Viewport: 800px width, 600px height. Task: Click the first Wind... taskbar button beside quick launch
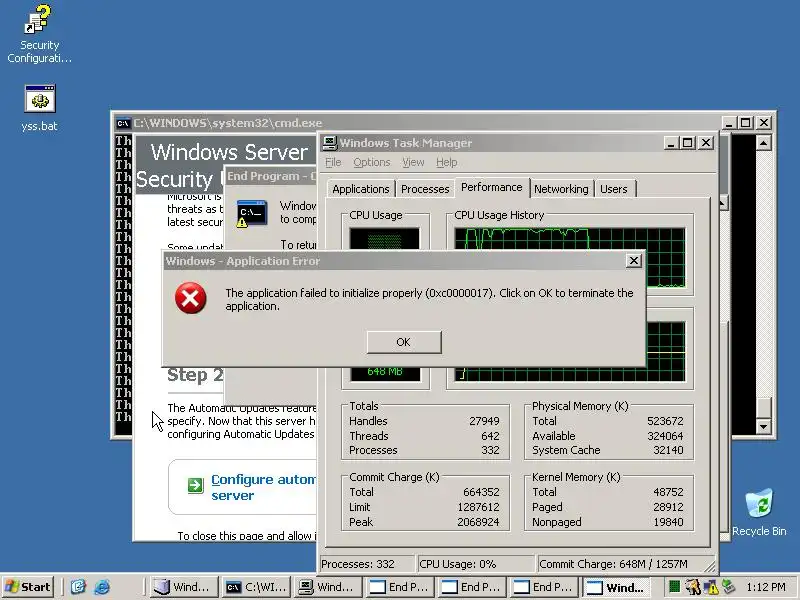click(x=185, y=587)
